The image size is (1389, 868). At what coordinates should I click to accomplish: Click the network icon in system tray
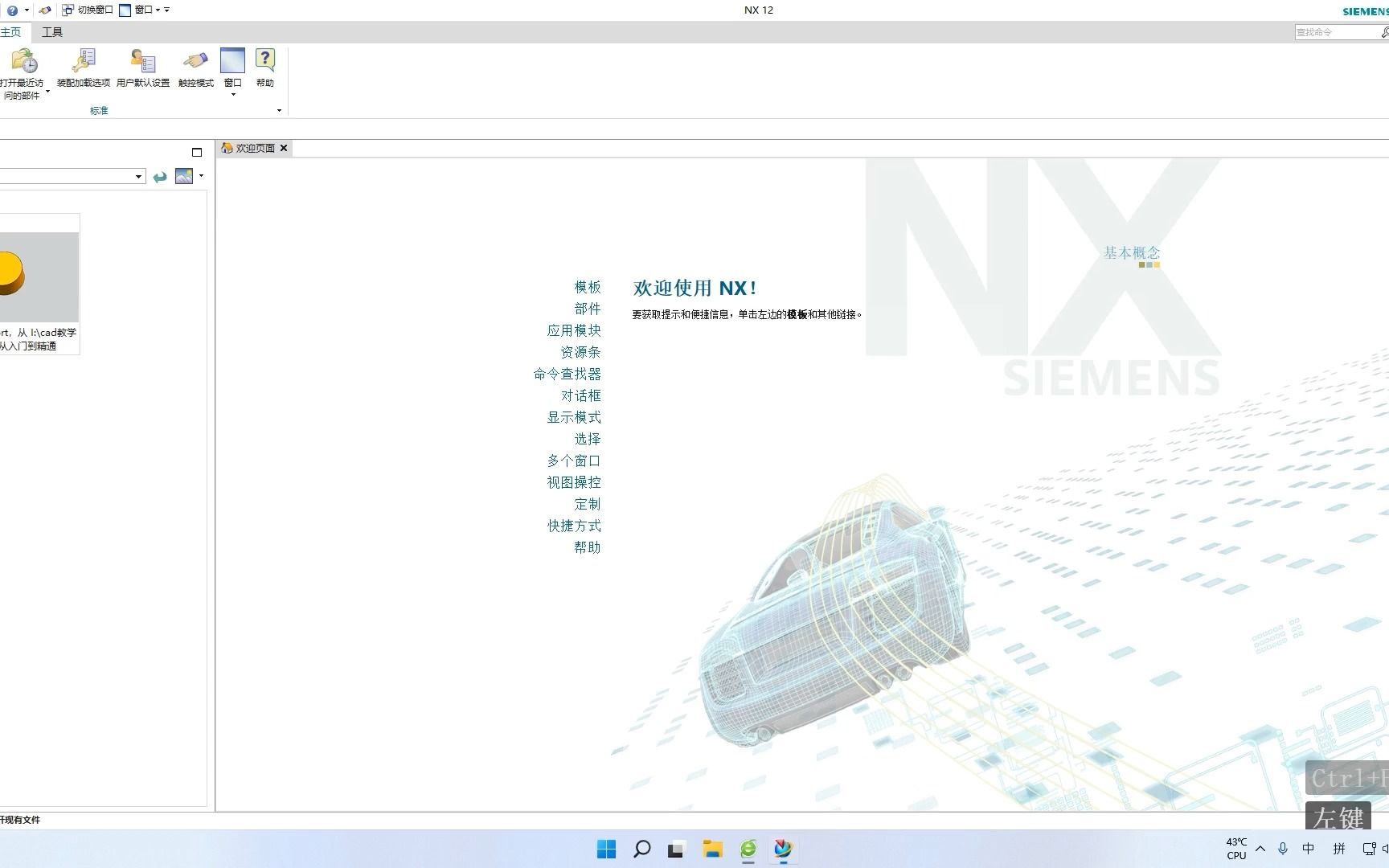(1369, 849)
